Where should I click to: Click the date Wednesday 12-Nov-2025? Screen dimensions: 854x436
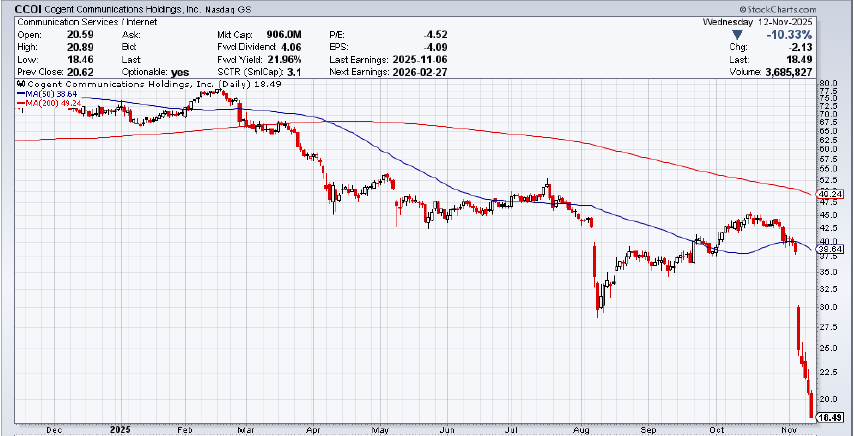coord(758,22)
